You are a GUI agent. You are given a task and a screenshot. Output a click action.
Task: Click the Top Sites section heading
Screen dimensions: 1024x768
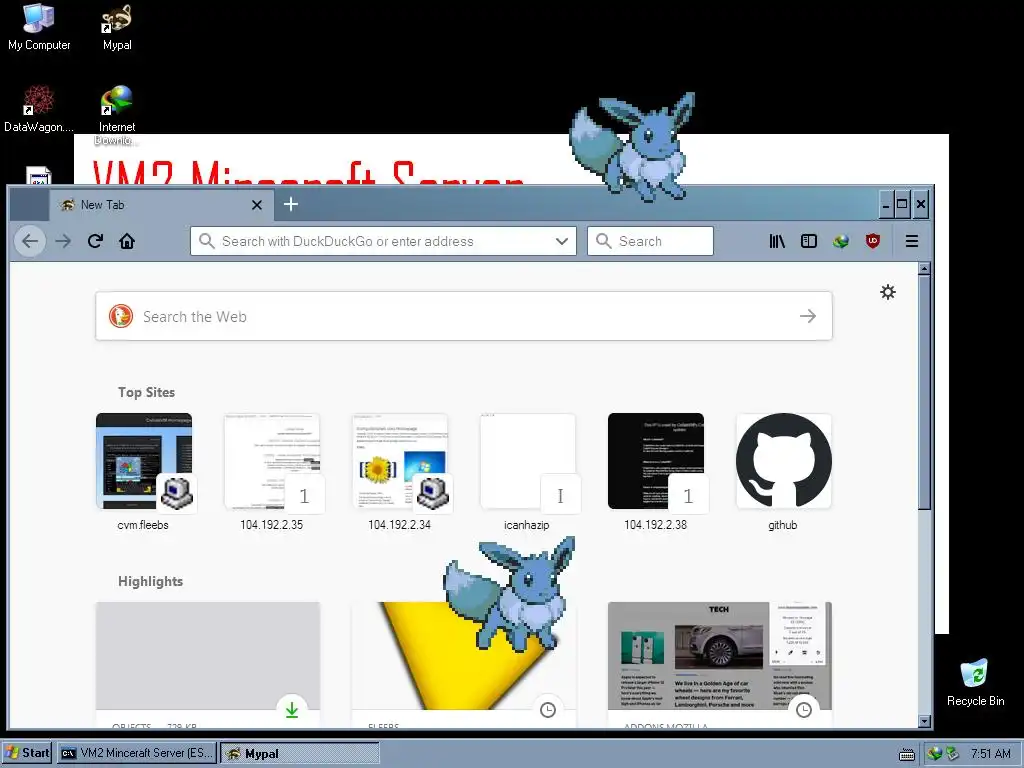pos(146,392)
